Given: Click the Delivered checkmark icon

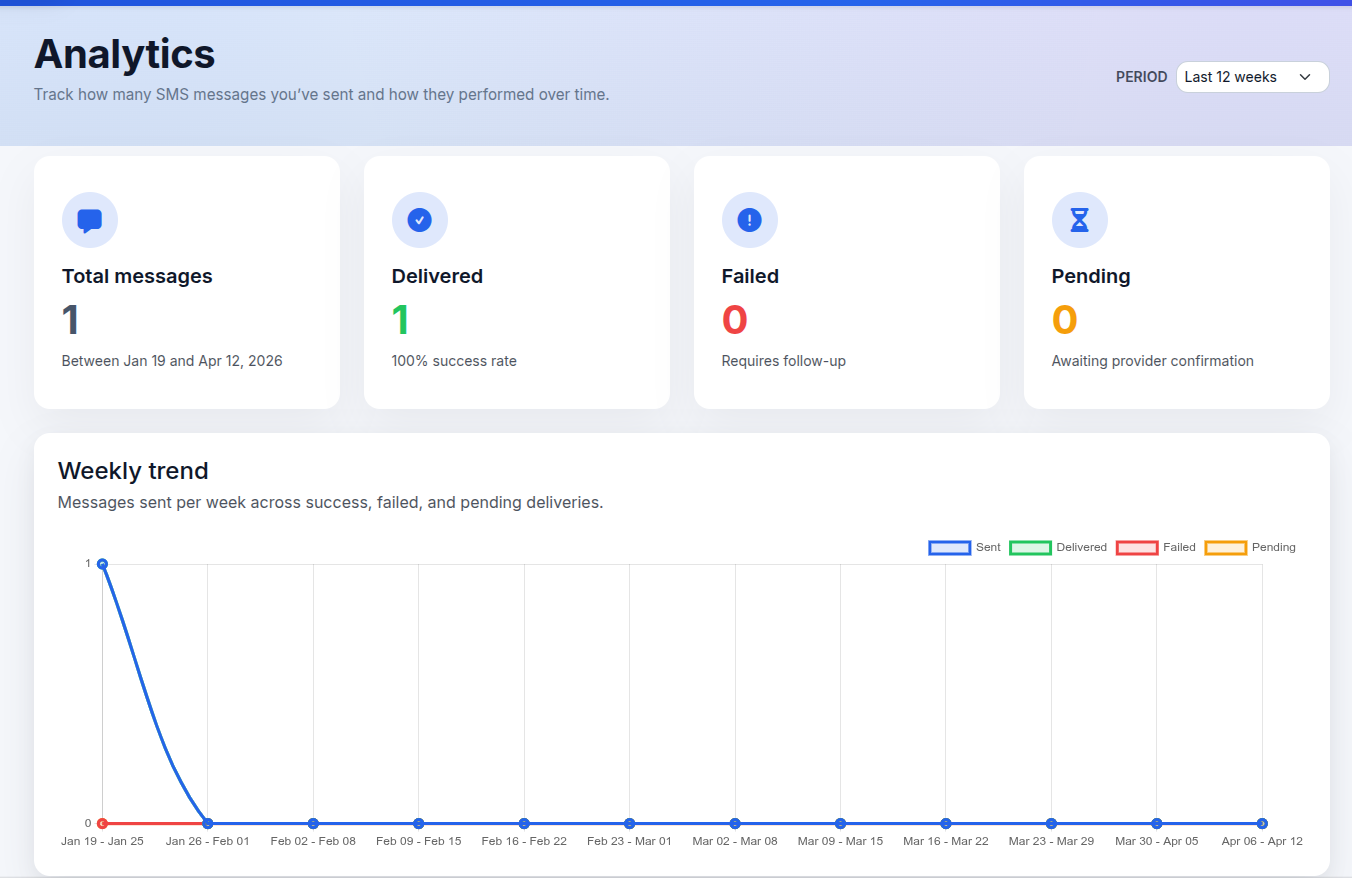Looking at the screenshot, I should (x=420, y=220).
